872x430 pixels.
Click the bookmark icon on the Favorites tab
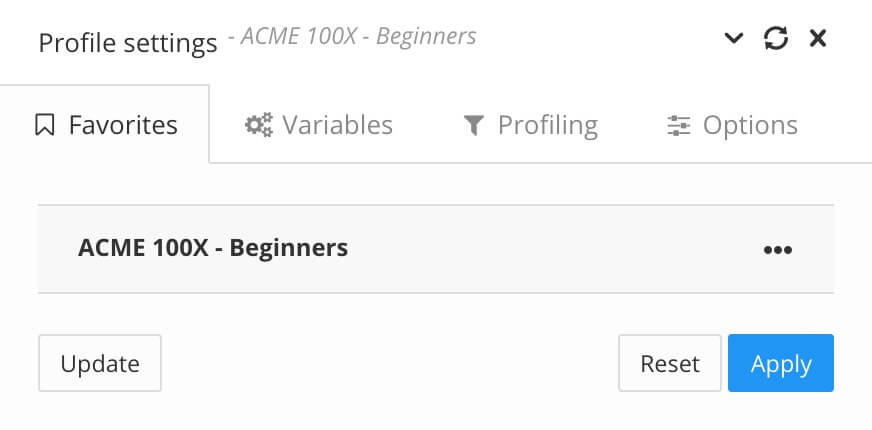pyautogui.click(x=44, y=126)
